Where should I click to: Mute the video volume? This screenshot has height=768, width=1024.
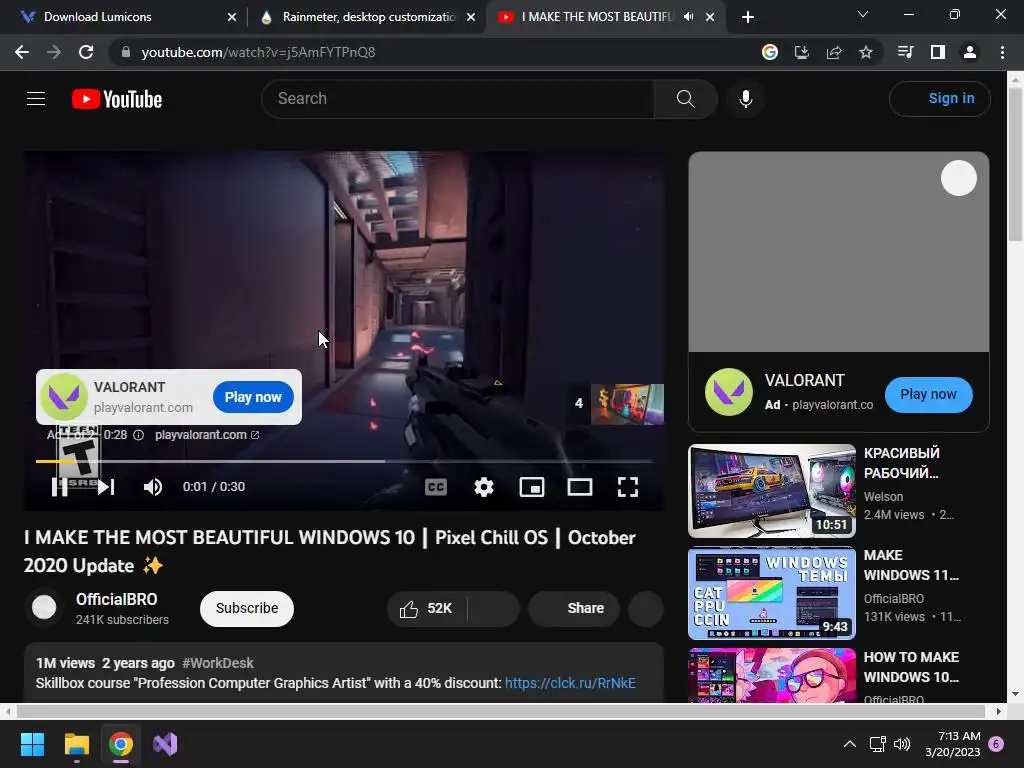(x=153, y=487)
